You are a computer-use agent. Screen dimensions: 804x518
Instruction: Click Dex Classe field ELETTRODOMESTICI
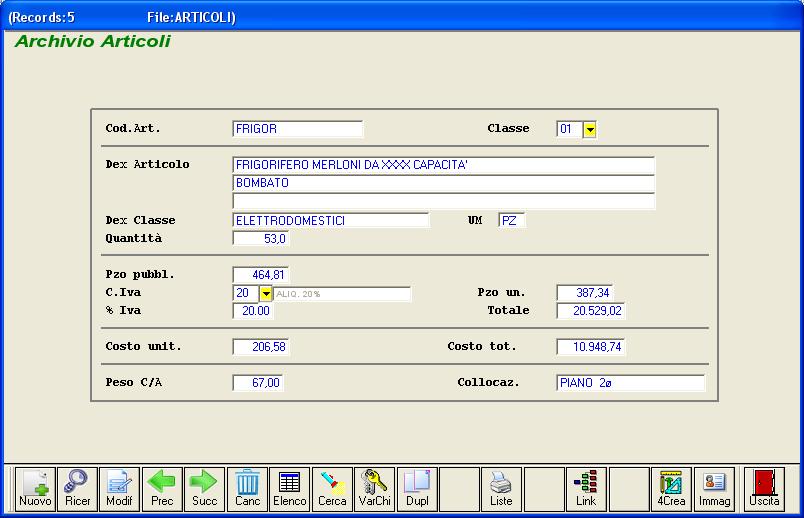331,221
